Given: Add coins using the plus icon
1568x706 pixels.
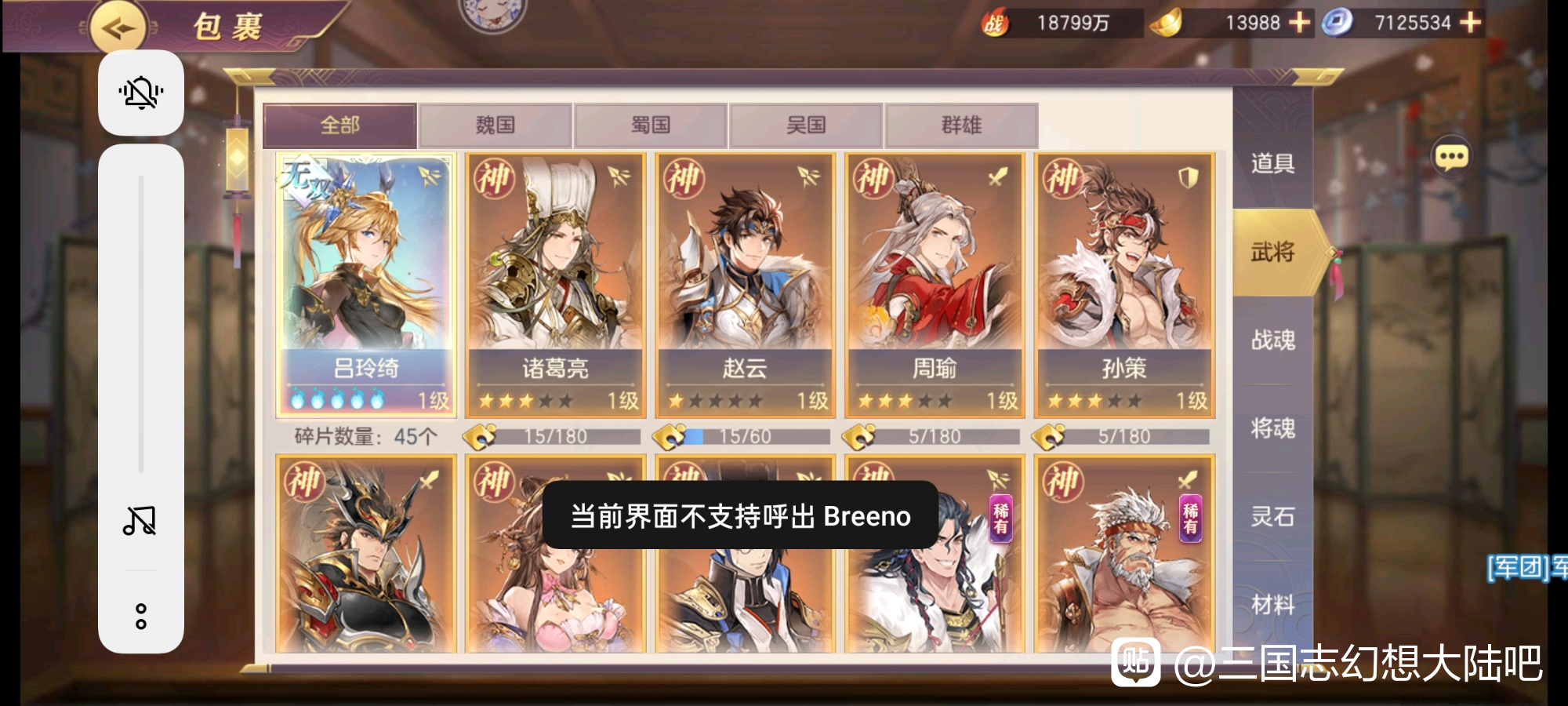Looking at the screenshot, I should (1471, 22).
